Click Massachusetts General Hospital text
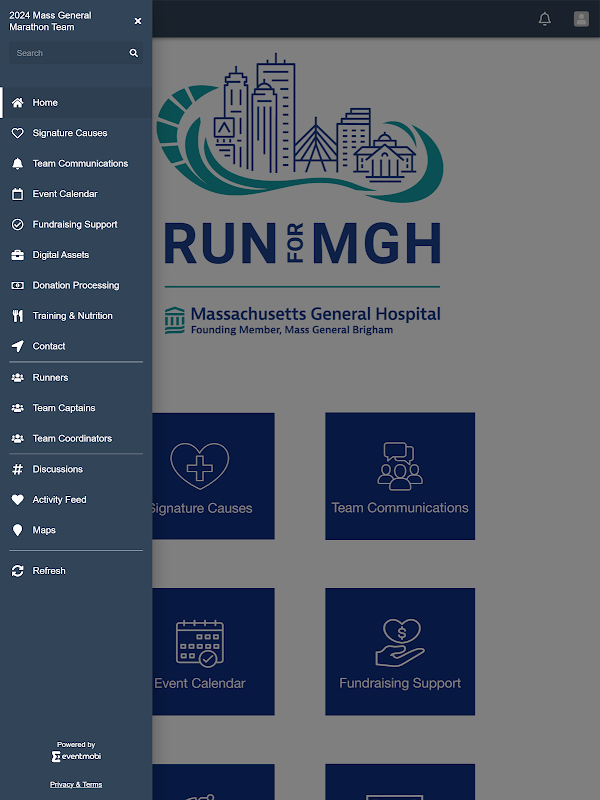Viewport: 600px width, 800px height. click(315, 314)
